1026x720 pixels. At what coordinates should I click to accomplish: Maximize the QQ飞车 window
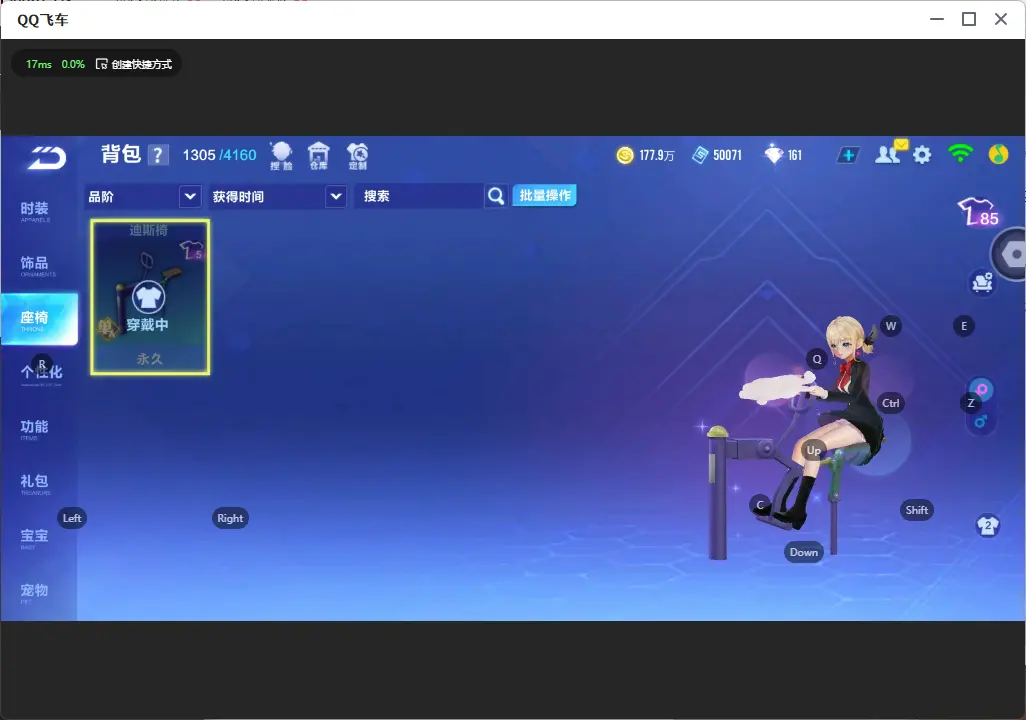pos(969,19)
